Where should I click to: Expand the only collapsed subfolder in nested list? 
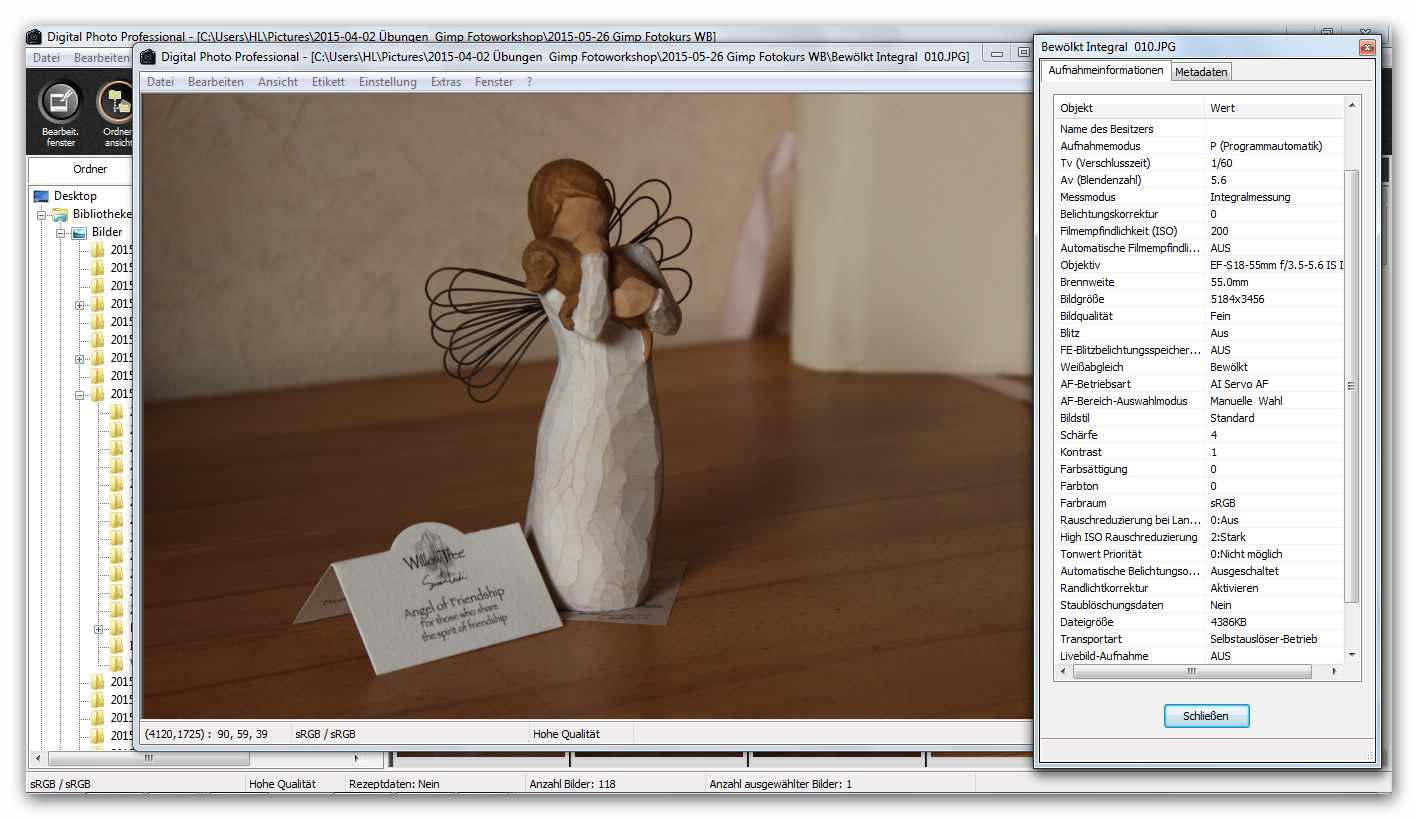point(98,629)
